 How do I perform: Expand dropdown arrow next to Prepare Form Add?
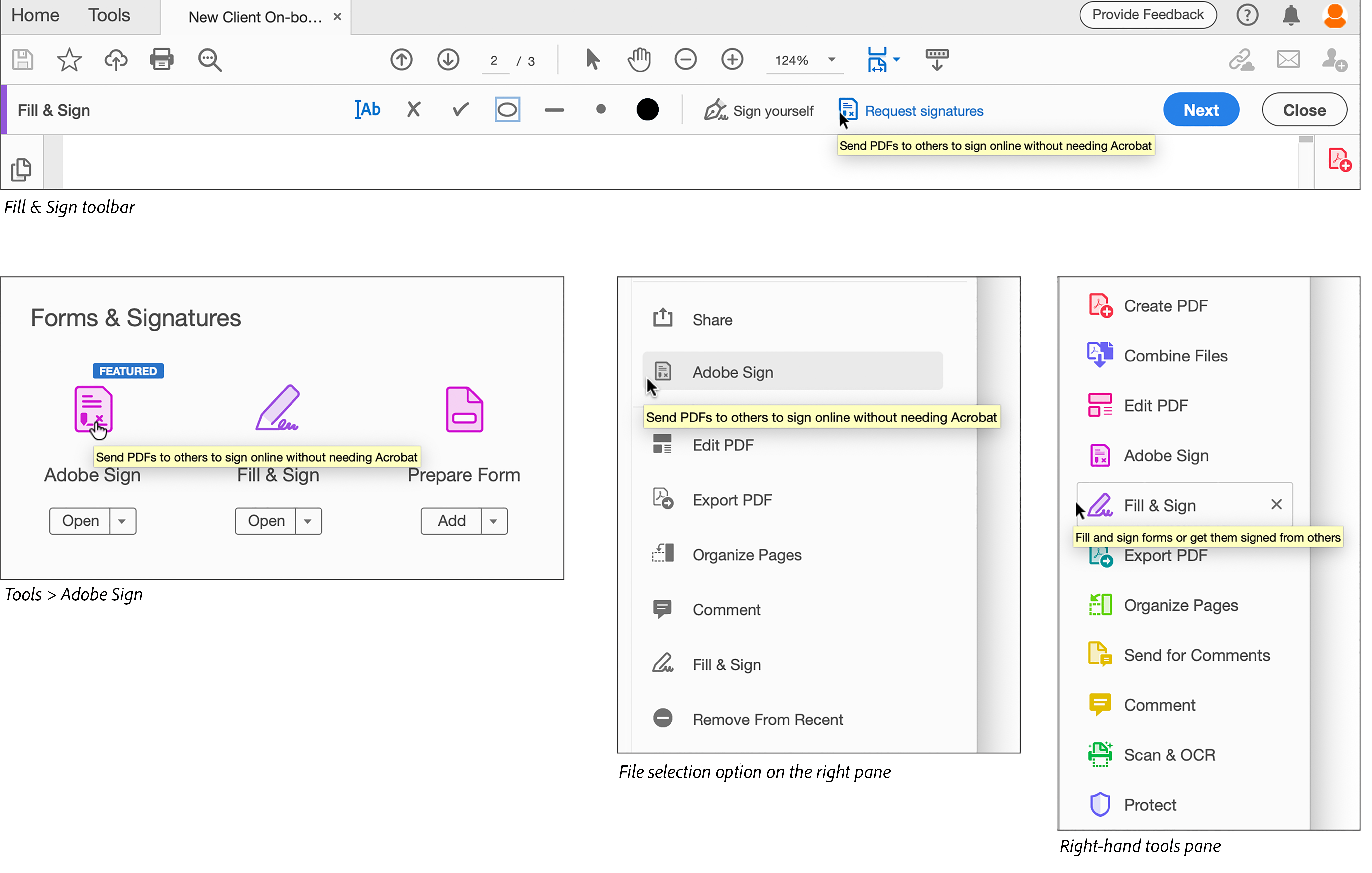click(494, 521)
